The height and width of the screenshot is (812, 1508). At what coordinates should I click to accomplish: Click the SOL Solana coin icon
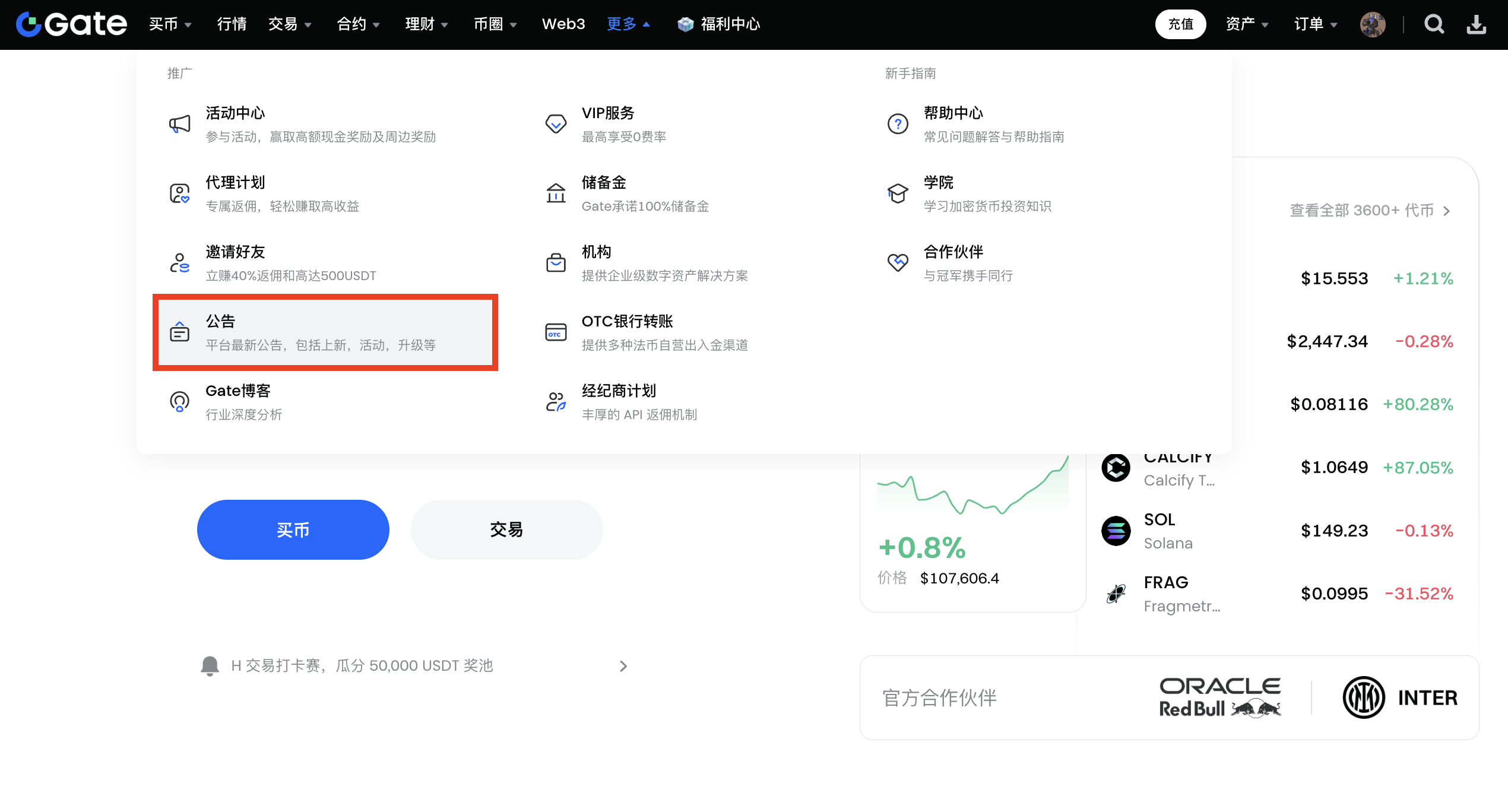[x=1116, y=531]
